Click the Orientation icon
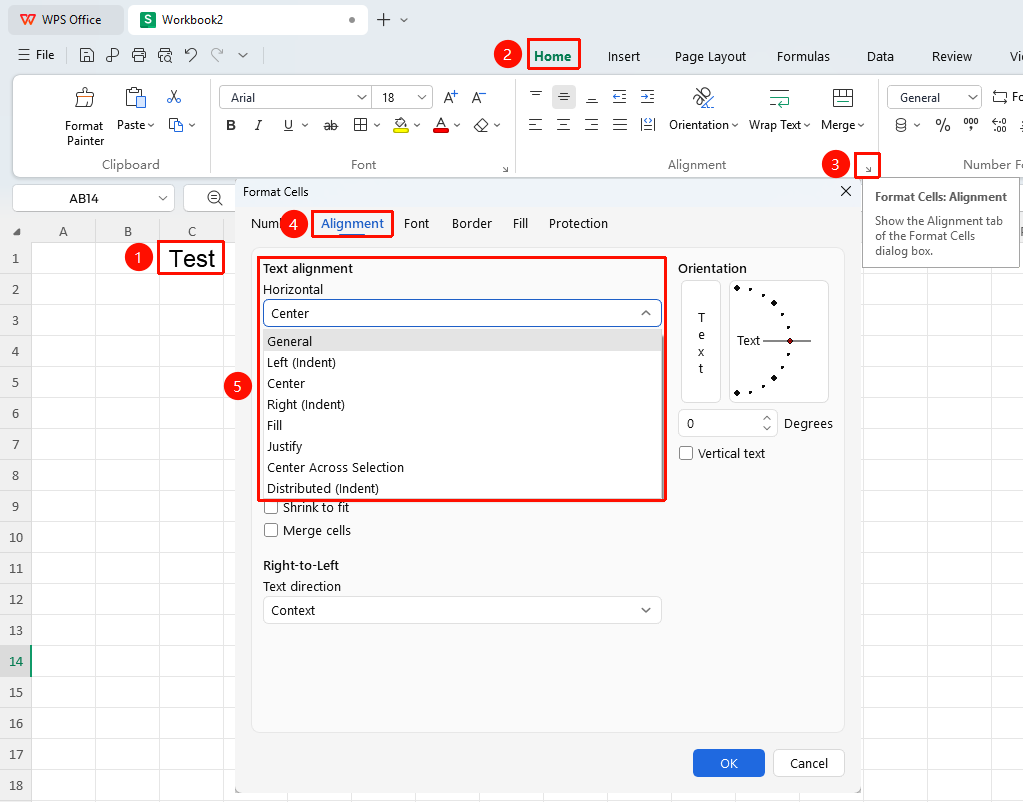 (703, 98)
